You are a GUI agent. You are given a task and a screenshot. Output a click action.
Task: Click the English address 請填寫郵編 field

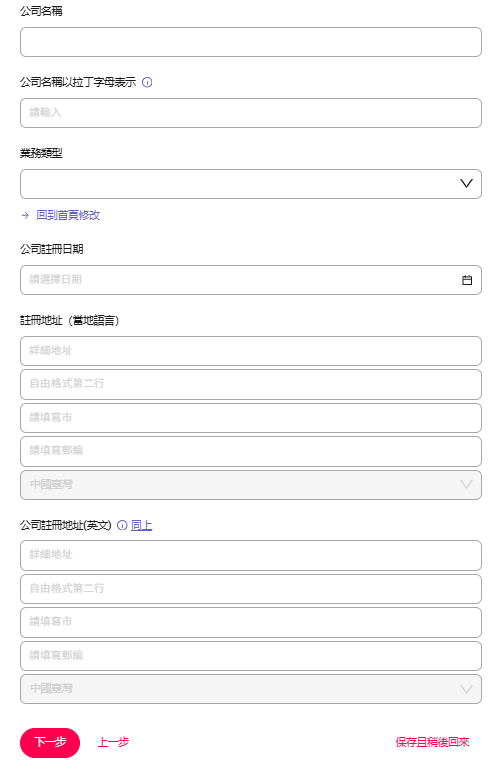click(x=251, y=656)
